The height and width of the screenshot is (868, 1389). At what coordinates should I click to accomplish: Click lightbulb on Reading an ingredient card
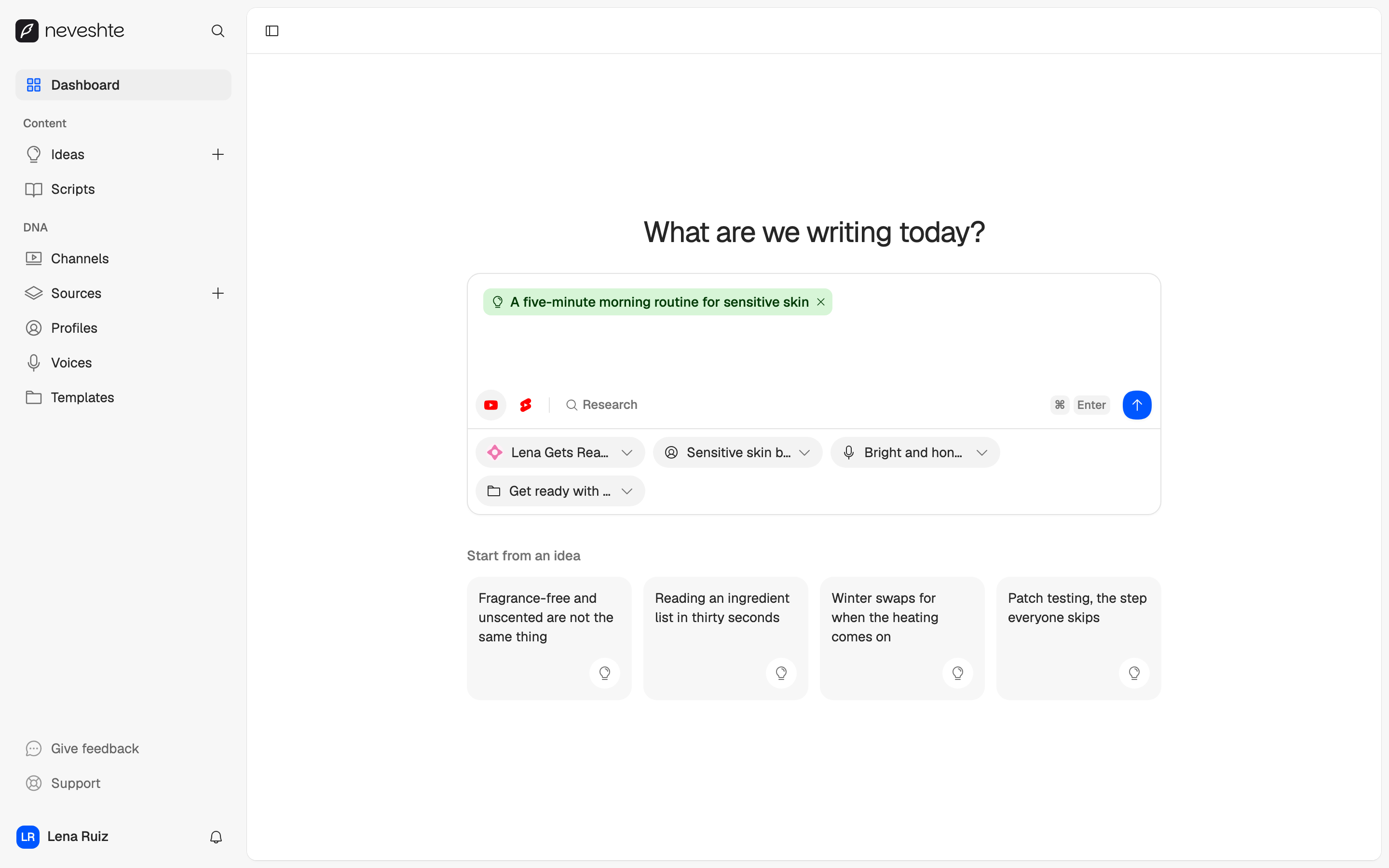coord(781,673)
